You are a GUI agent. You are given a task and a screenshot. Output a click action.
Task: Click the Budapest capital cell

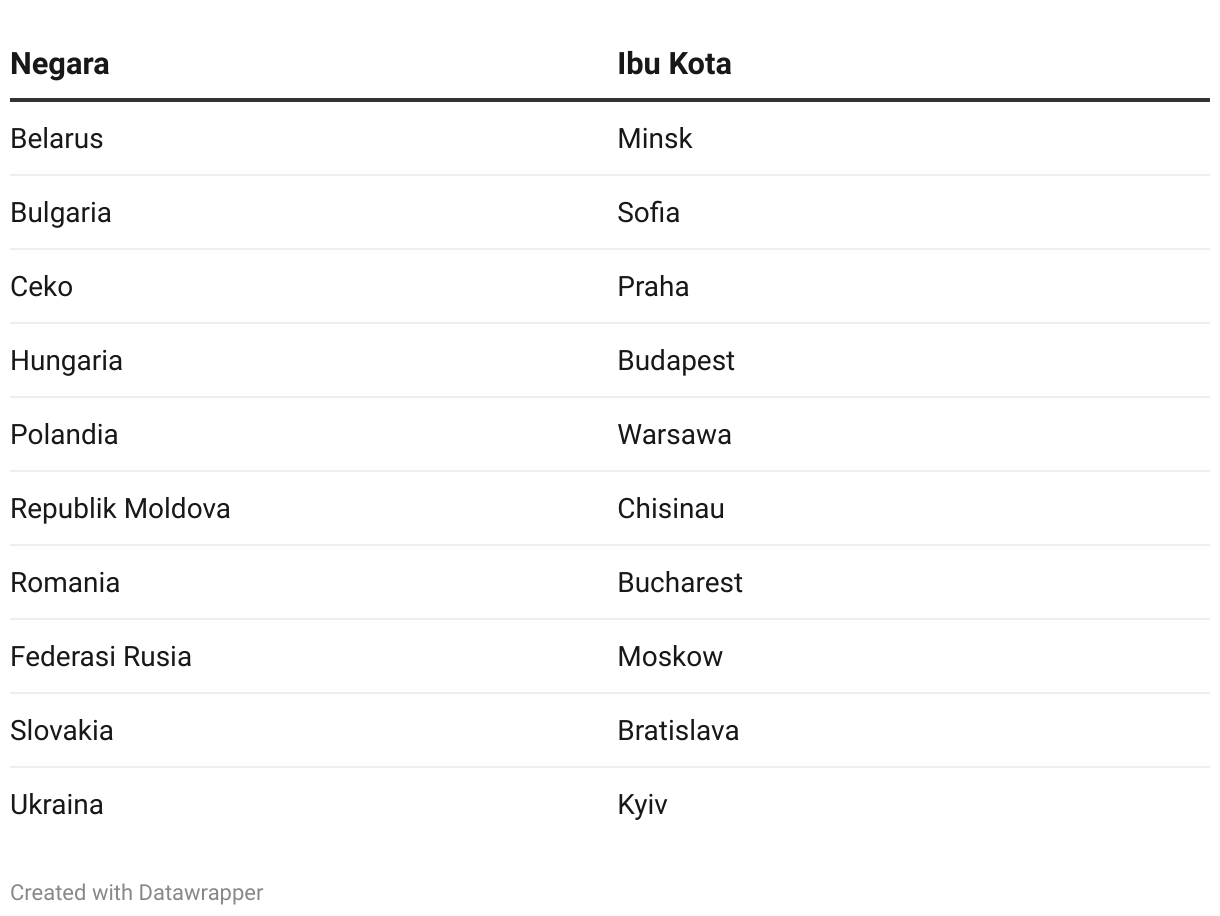(676, 360)
